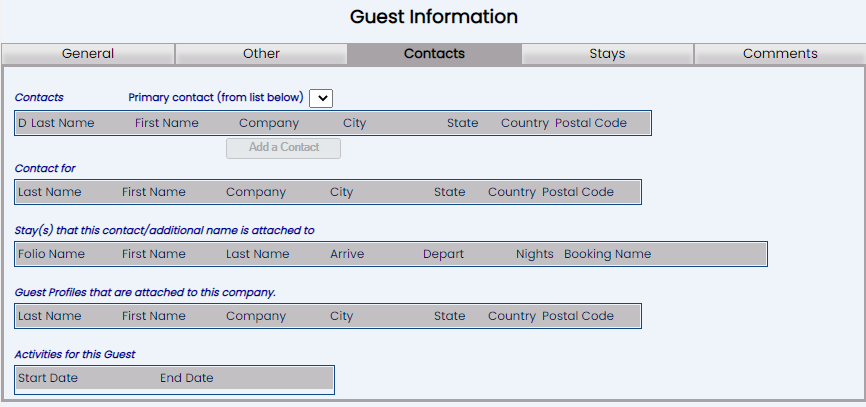Click Last Name header in Contacts table
Viewport: 866px width, 407px height.
tap(62, 123)
